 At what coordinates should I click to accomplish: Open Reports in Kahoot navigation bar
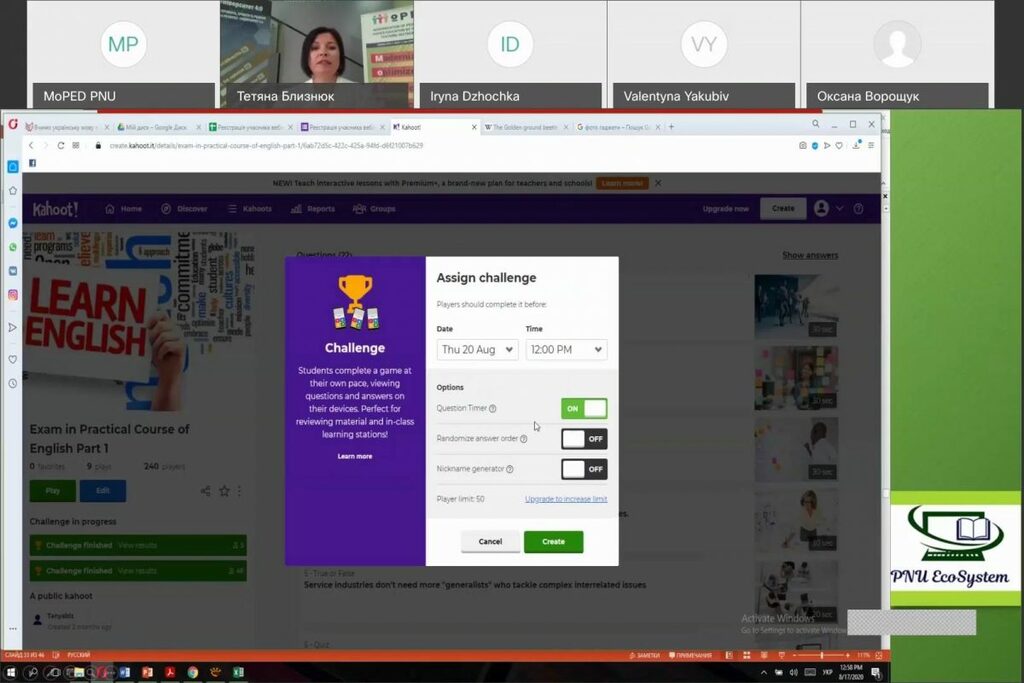click(x=314, y=209)
